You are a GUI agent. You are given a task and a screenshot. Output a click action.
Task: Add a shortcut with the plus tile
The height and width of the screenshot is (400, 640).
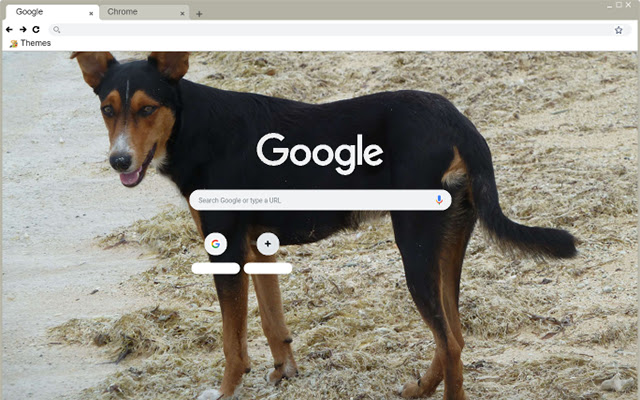[x=268, y=244]
